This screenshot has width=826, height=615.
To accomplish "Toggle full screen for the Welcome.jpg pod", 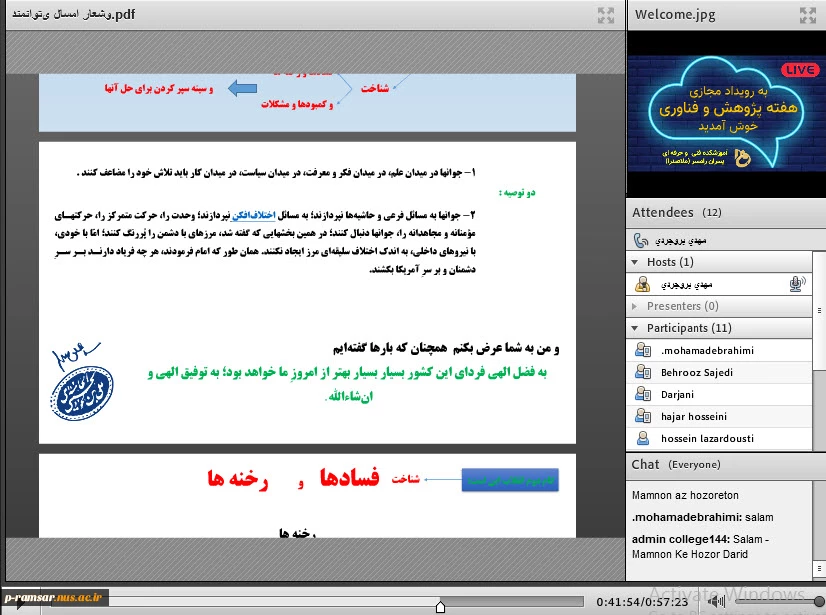I will (808, 15).
